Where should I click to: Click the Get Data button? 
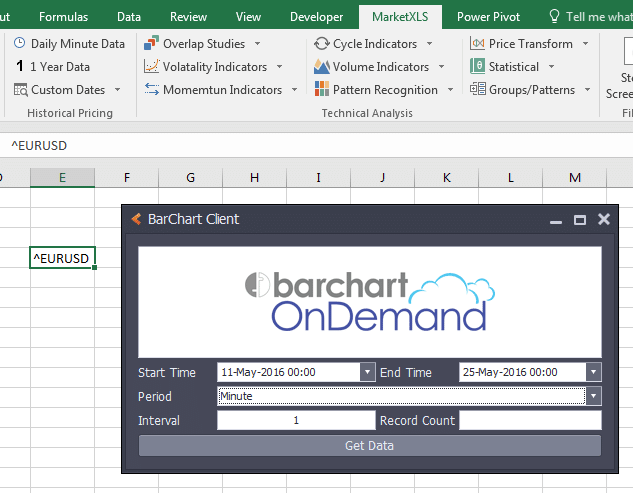pos(370,445)
